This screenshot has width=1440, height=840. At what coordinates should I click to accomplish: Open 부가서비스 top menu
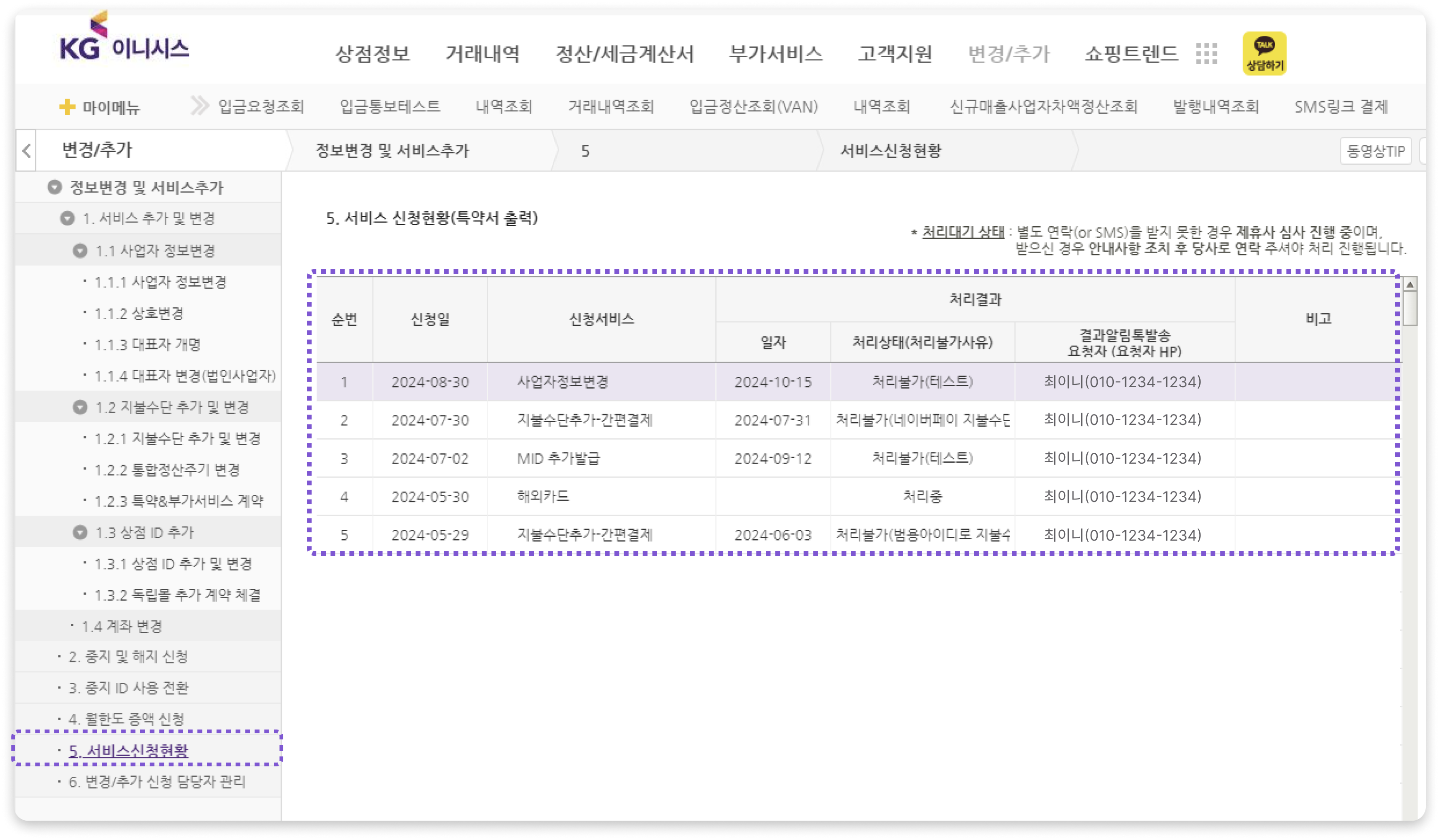[x=775, y=54]
